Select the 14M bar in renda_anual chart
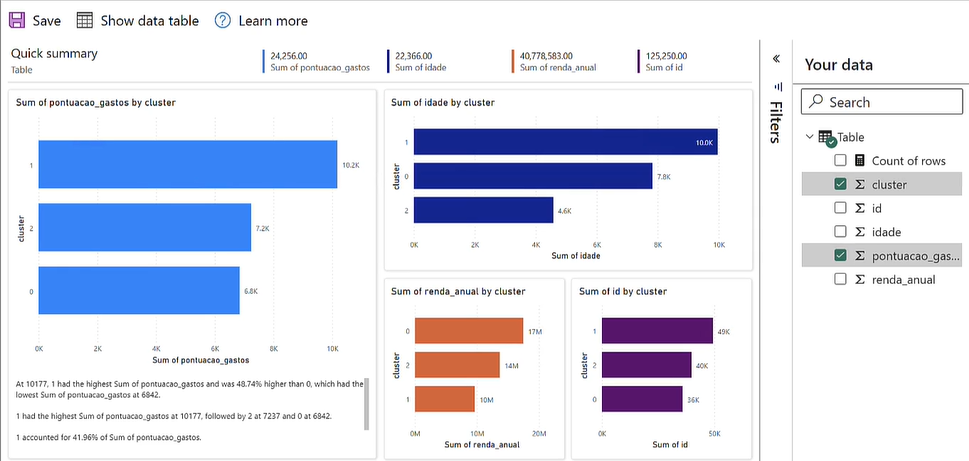Image resolution: width=969 pixels, height=461 pixels. click(x=457, y=365)
